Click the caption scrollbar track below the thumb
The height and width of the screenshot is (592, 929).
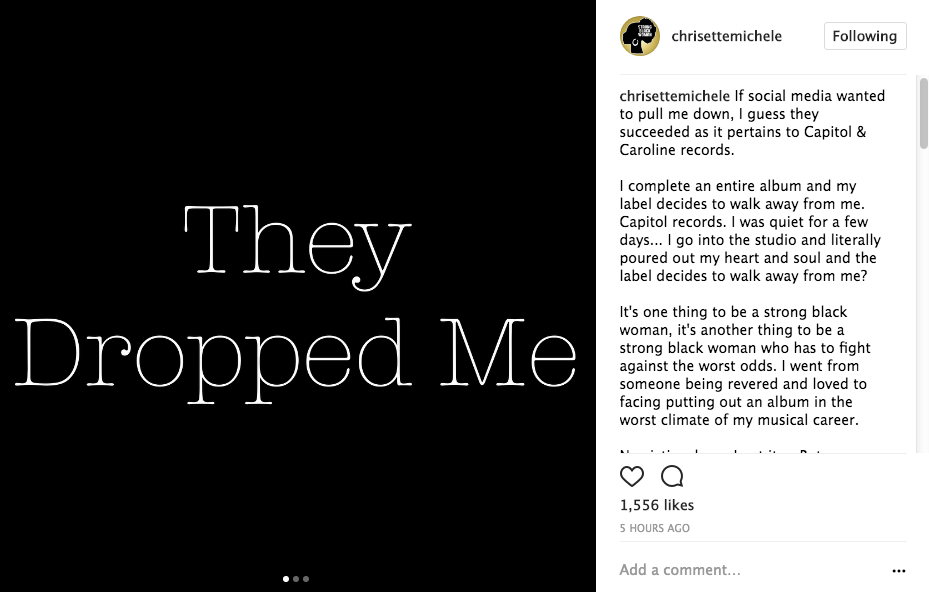[923, 300]
